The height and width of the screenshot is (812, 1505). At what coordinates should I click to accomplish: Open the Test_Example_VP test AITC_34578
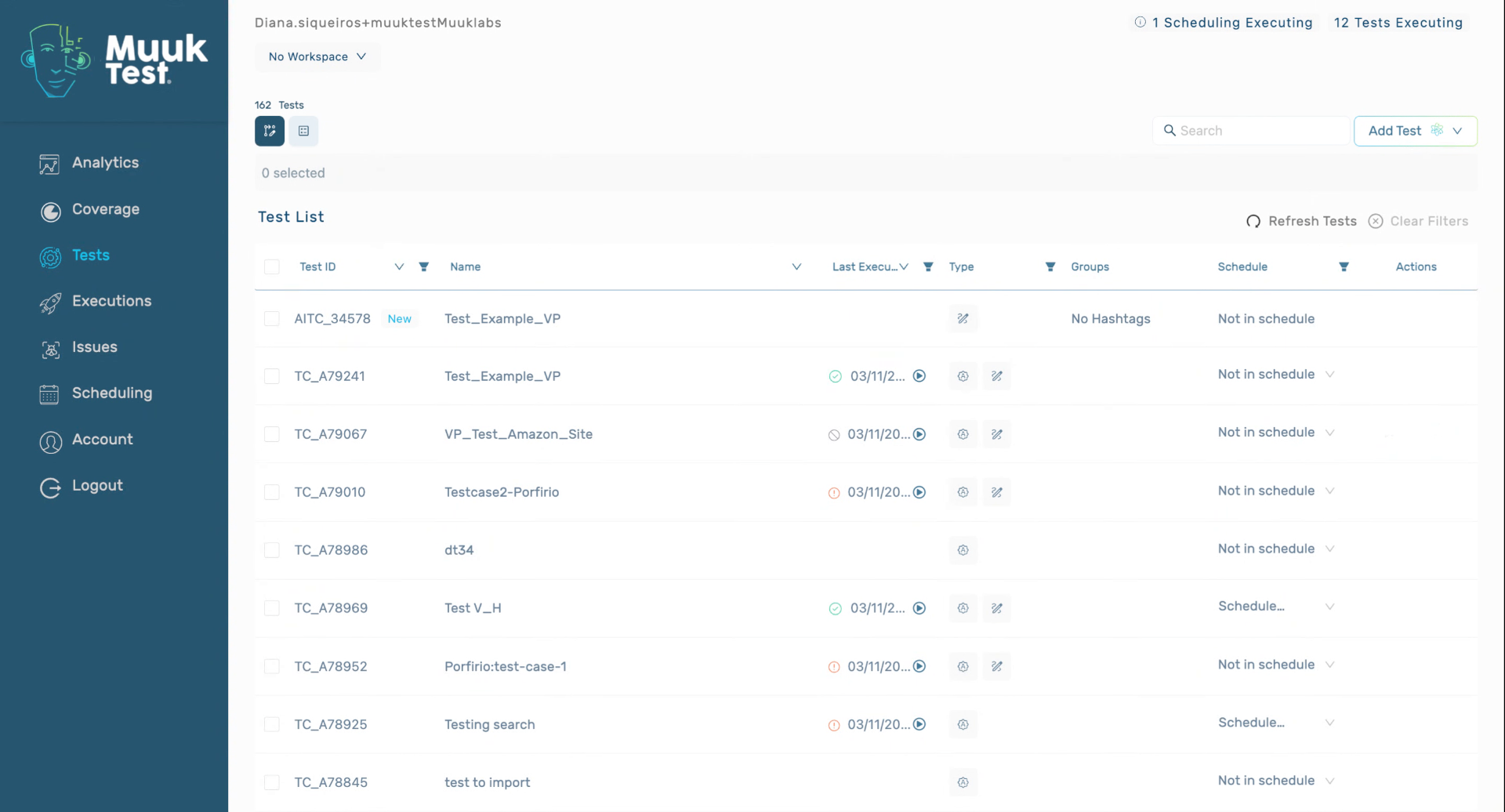pos(502,318)
